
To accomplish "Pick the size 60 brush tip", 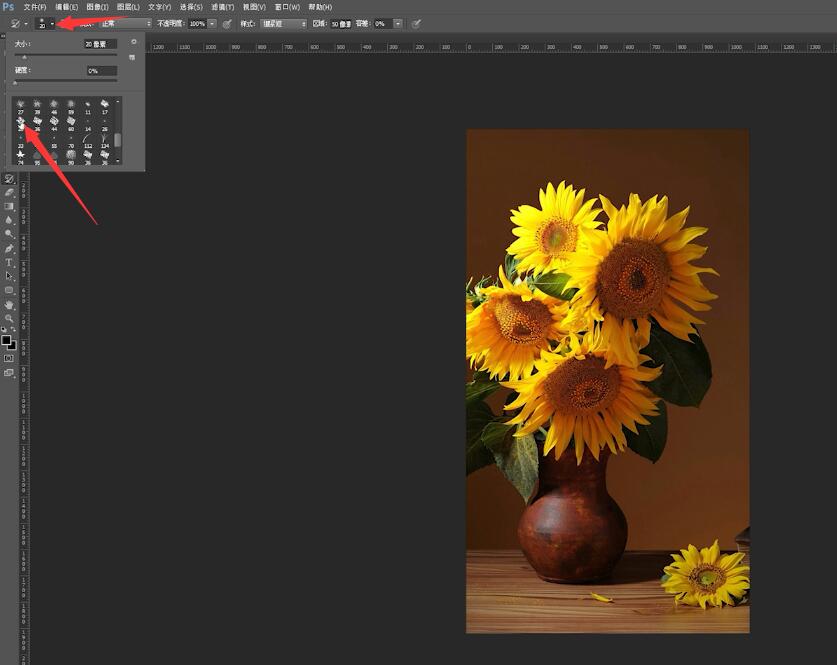I will [x=71, y=123].
